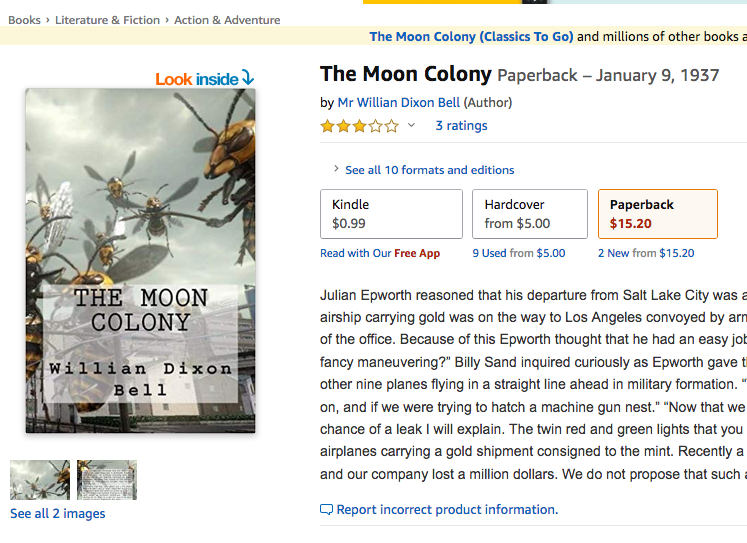
Task: Select the Hardcover format option
Action: pyautogui.click(x=529, y=214)
